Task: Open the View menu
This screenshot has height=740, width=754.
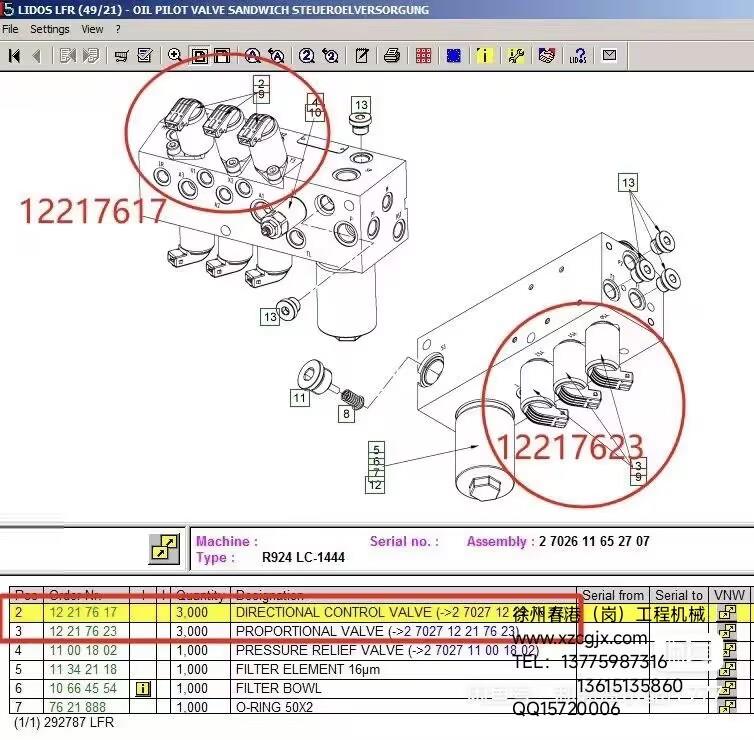Action: click(x=92, y=29)
